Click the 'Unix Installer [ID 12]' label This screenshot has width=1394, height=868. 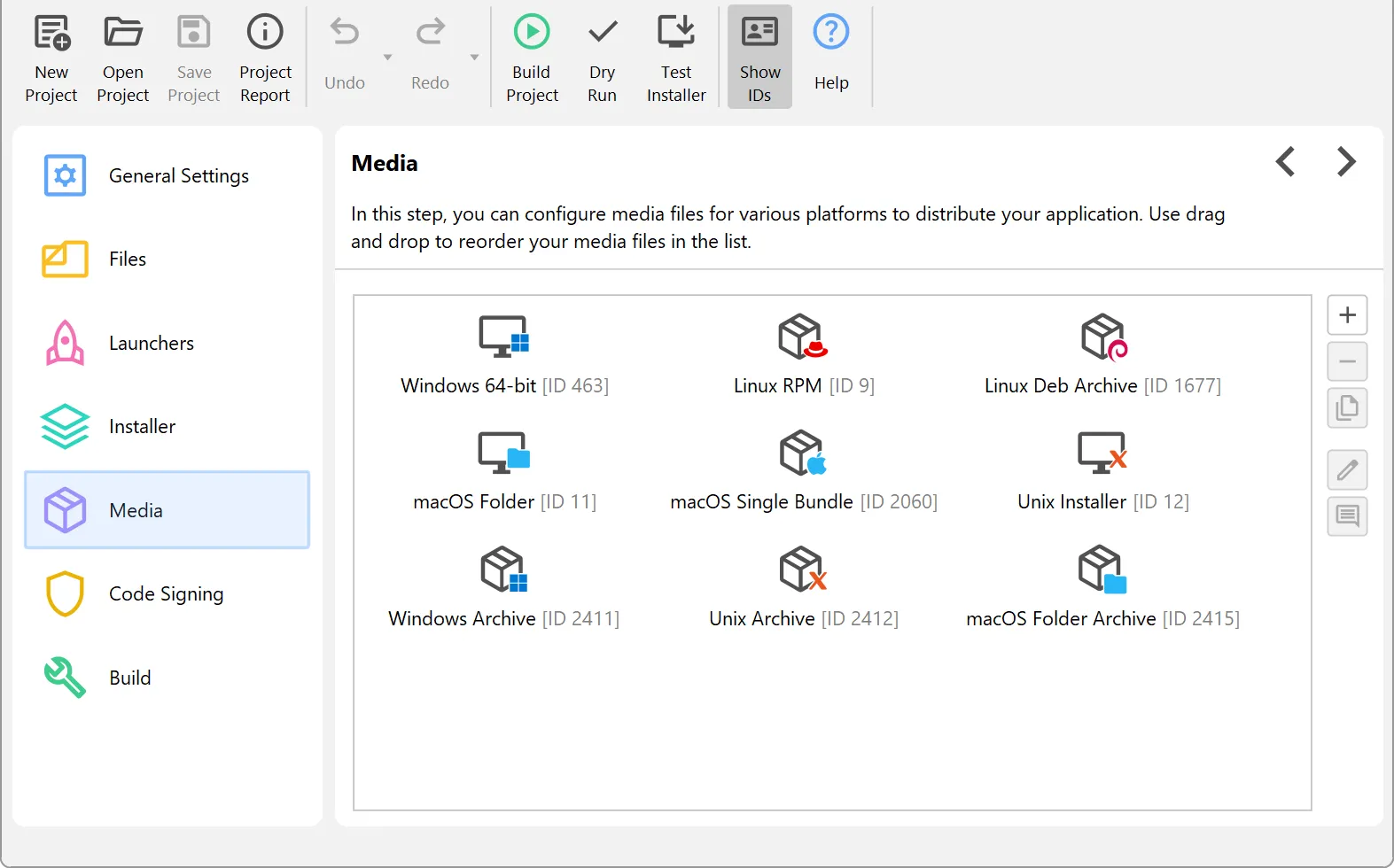(1103, 502)
